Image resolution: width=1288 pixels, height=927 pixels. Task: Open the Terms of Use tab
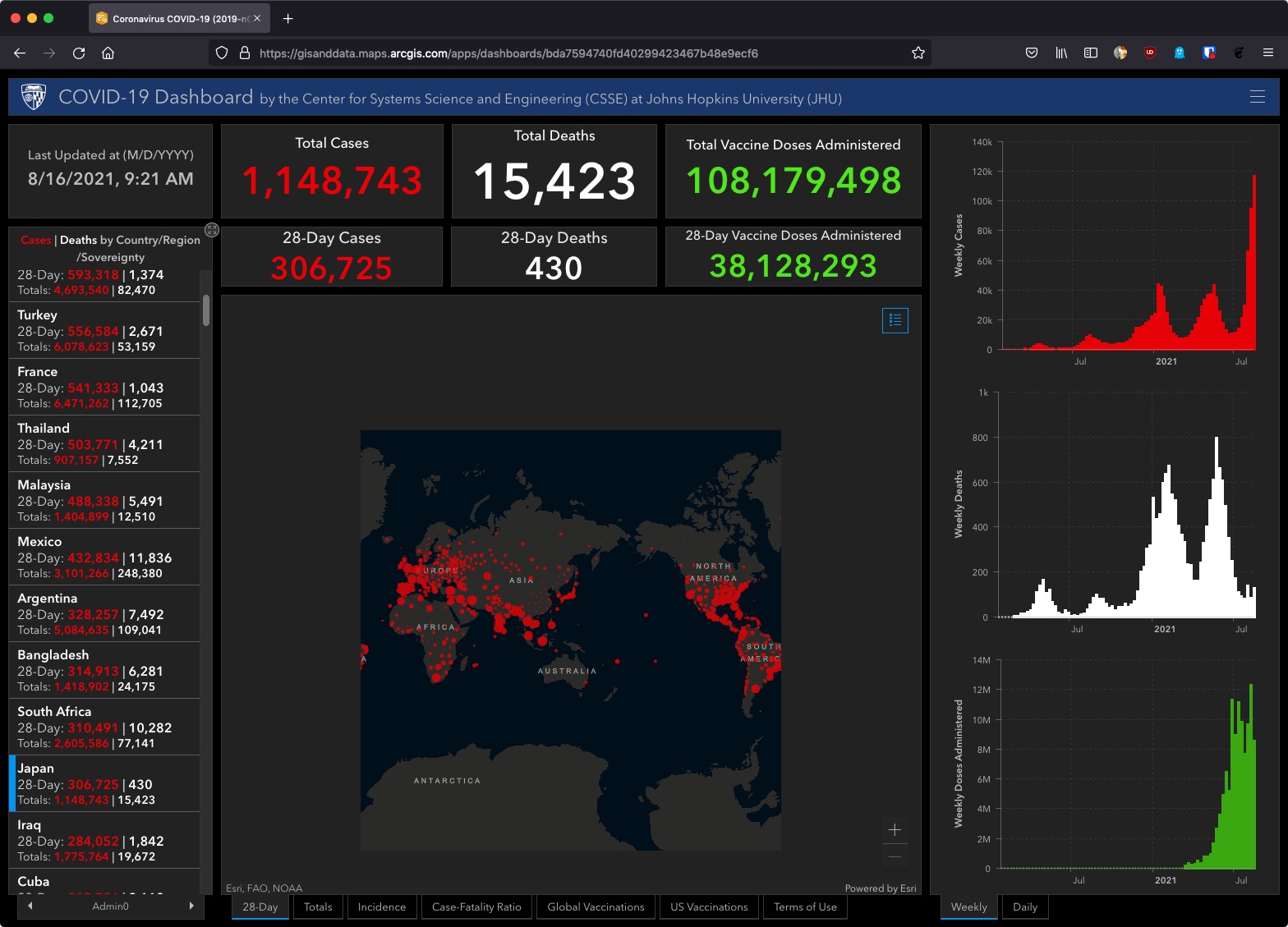tap(805, 906)
